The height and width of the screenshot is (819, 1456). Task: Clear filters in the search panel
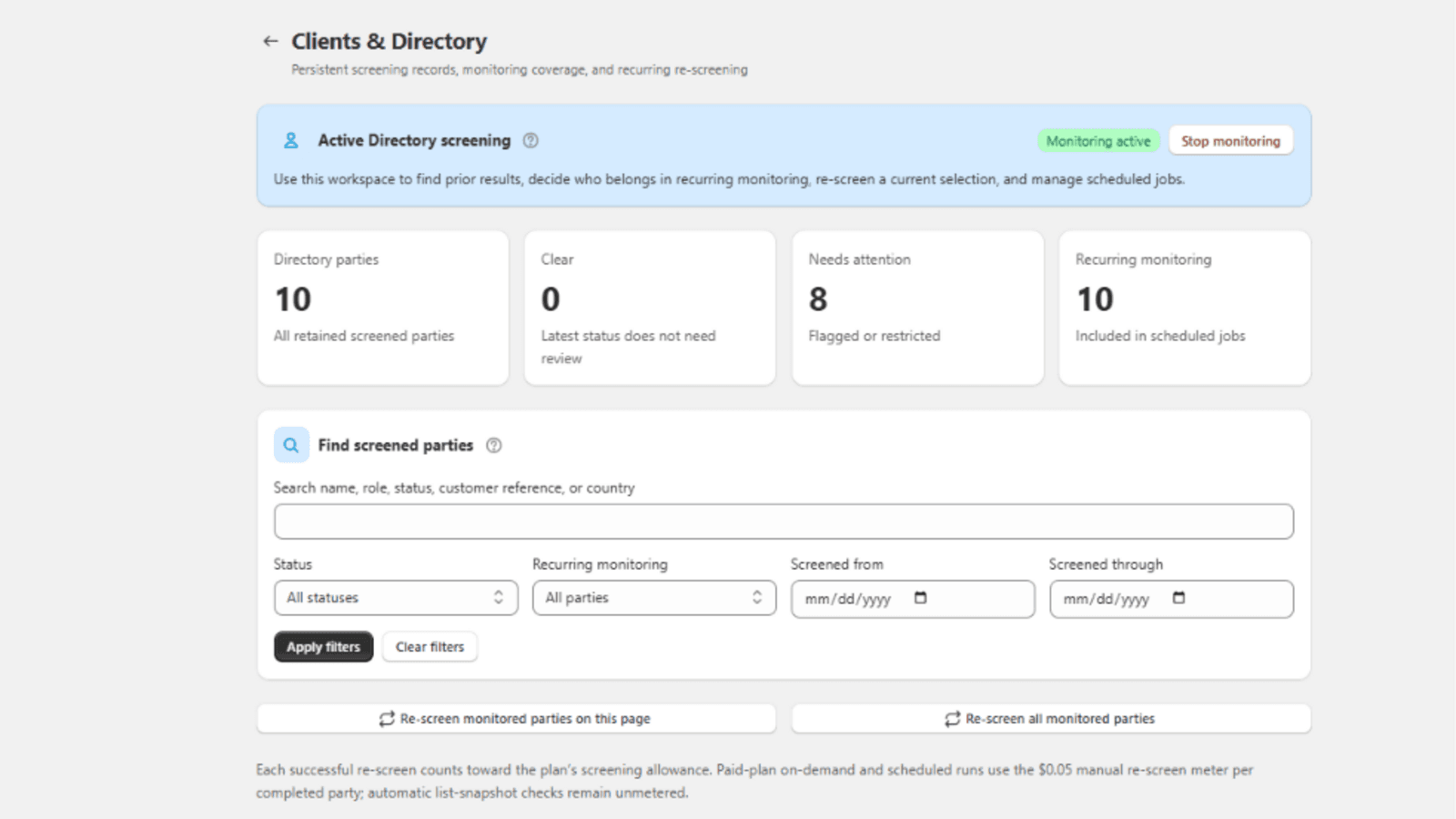pyautogui.click(x=430, y=647)
